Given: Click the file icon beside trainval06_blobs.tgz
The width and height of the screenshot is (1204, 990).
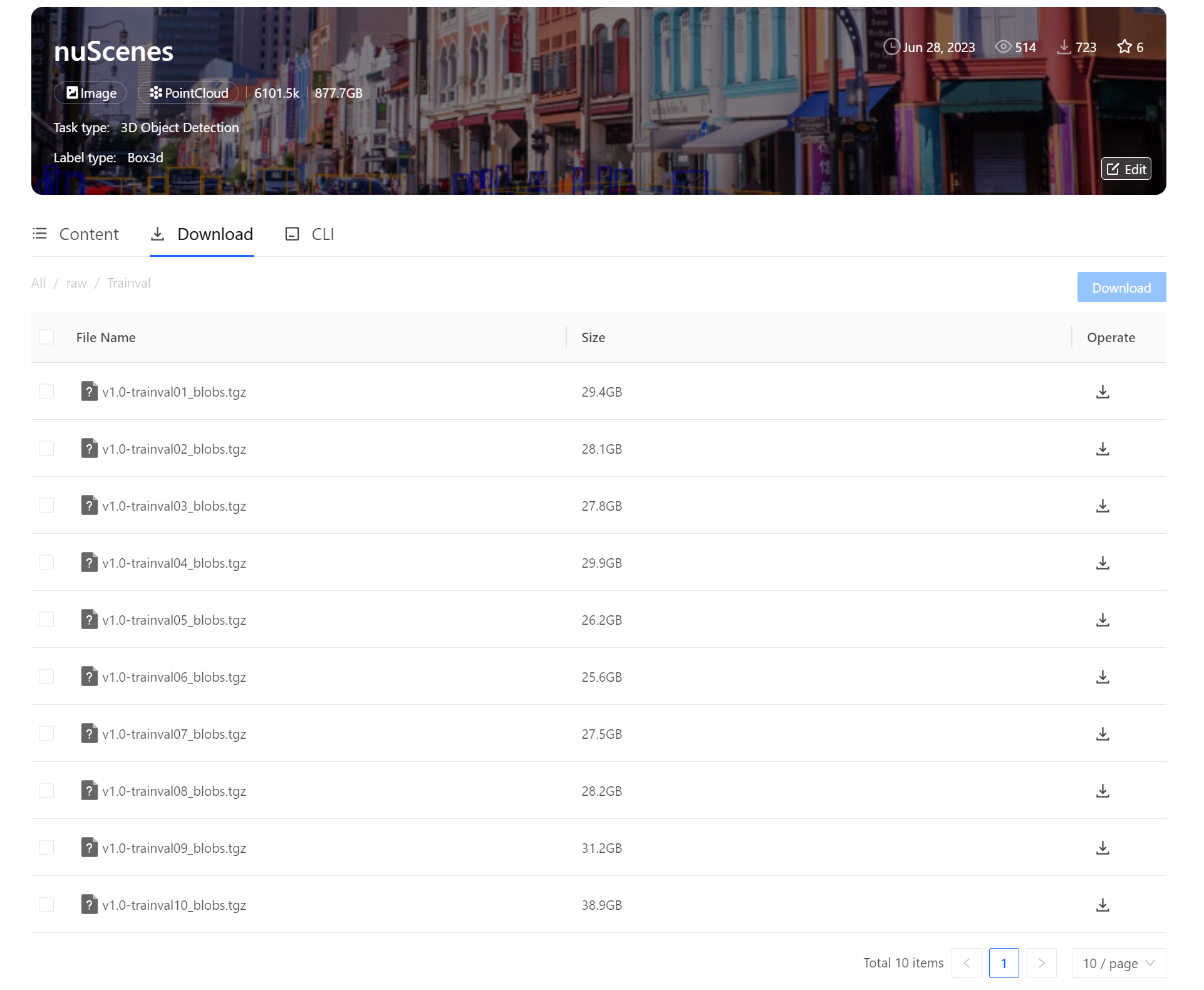Looking at the screenshot, I should pos(90,677).
